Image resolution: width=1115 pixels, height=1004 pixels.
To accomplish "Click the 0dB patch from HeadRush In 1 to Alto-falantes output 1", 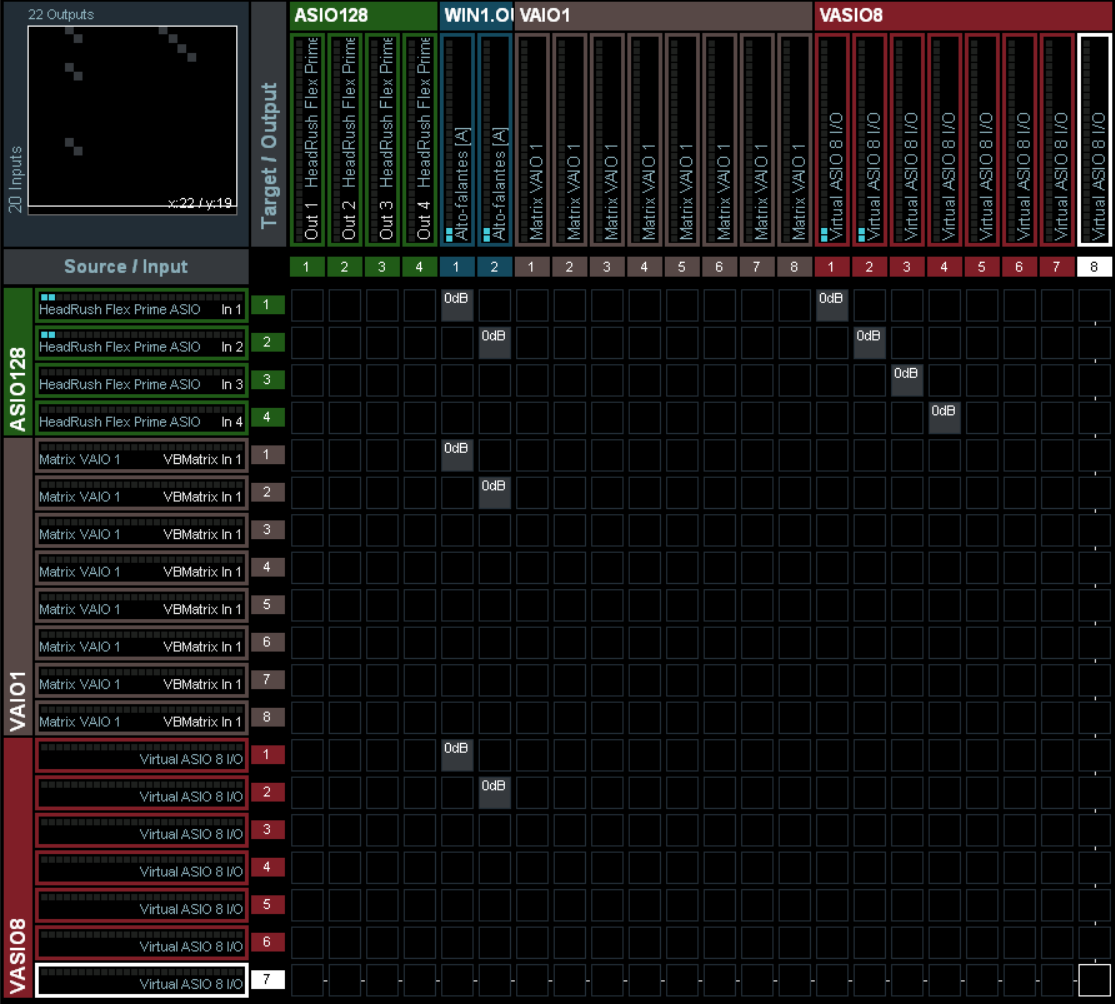I will (457, 305).
